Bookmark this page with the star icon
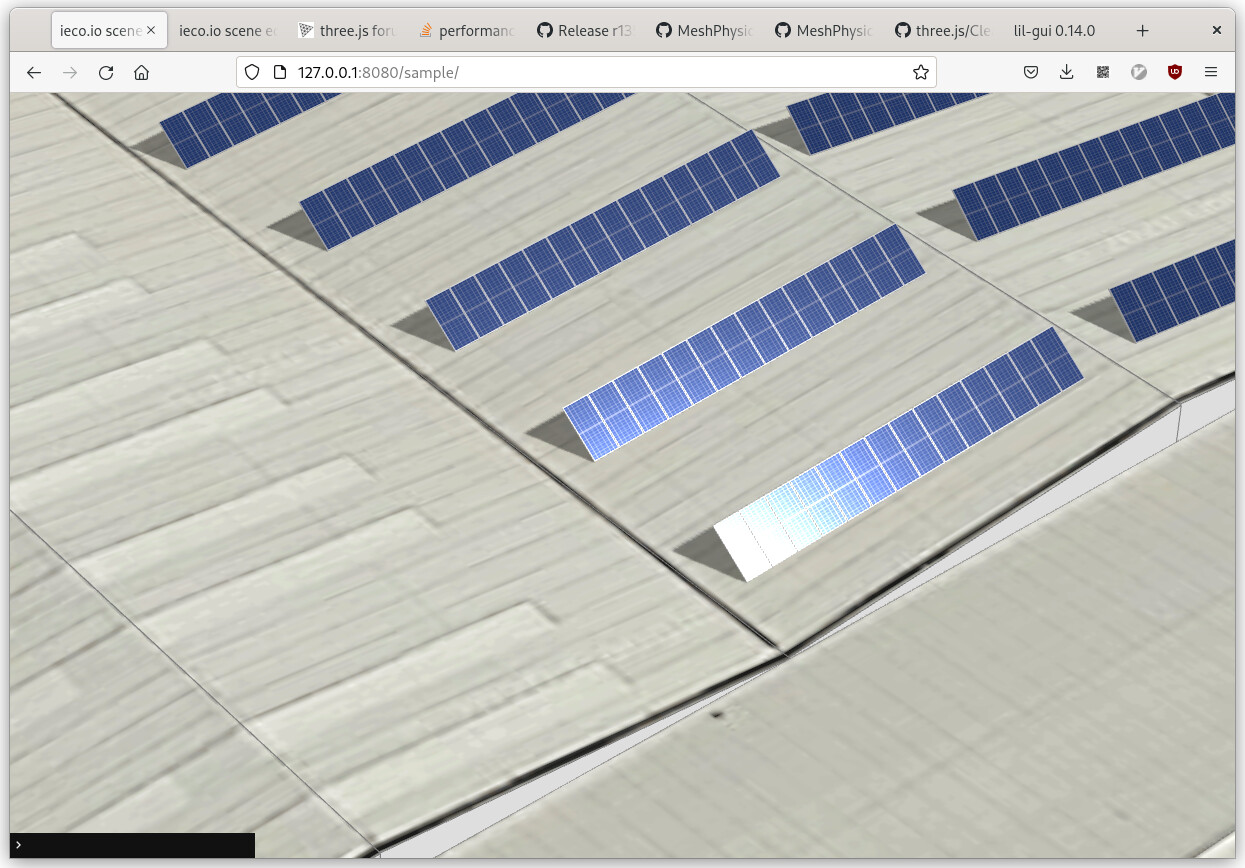Image resolution: width=1245 pixels, height=868 pixels. pos(920,72)
